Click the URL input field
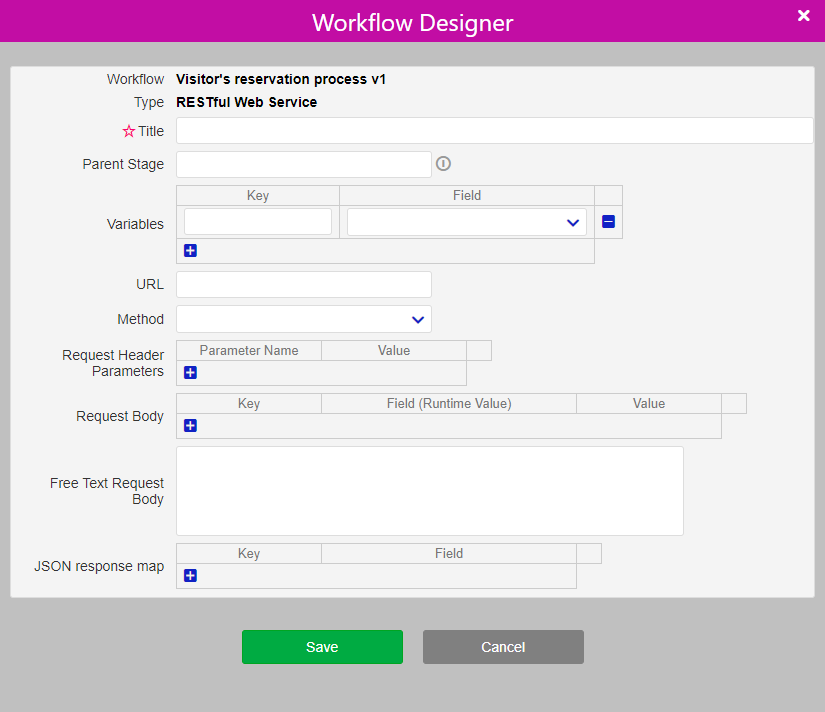Screen dimensions: 825x712 303,284
